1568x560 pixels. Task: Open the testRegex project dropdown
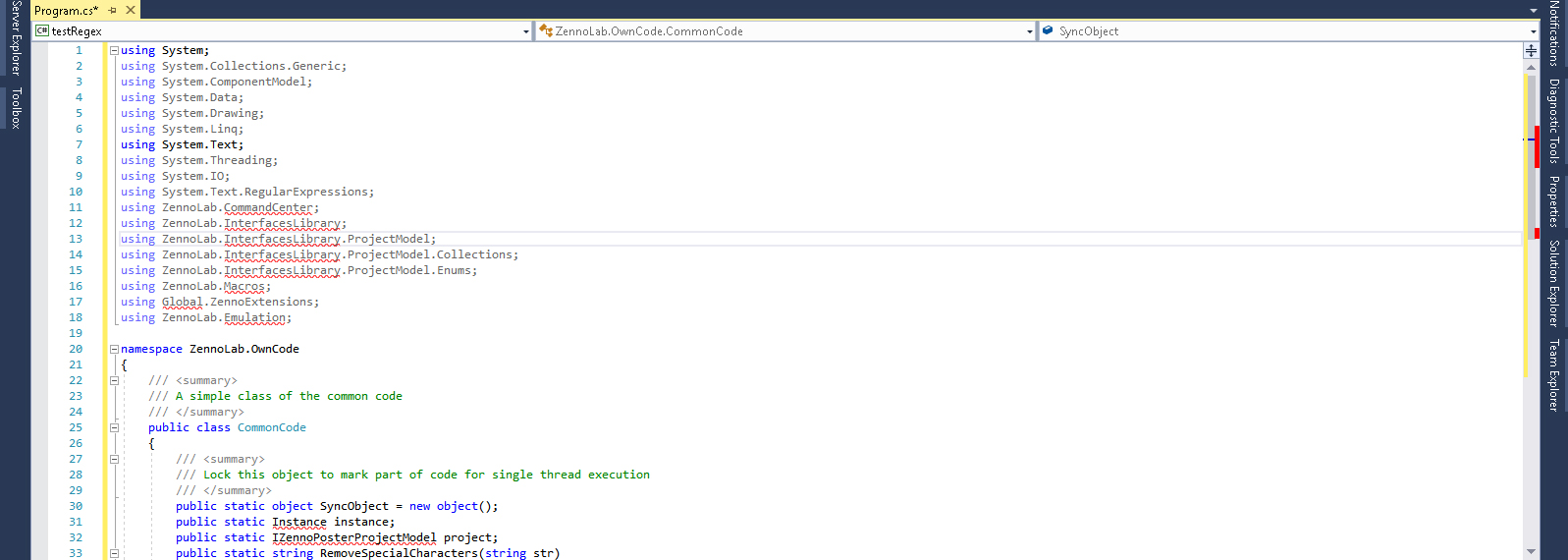(526, 31)
